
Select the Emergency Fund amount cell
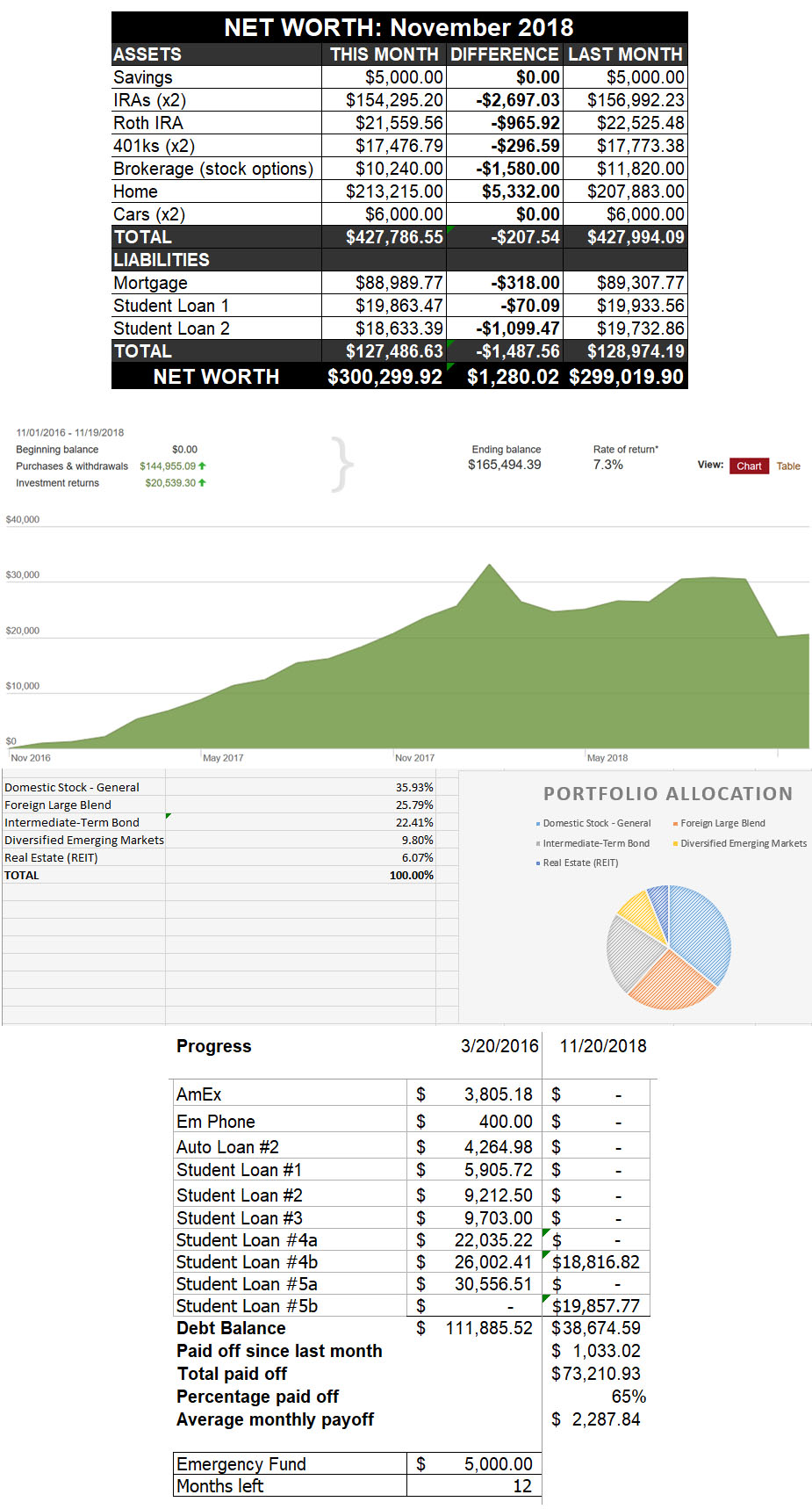(x=474, y=1463)
